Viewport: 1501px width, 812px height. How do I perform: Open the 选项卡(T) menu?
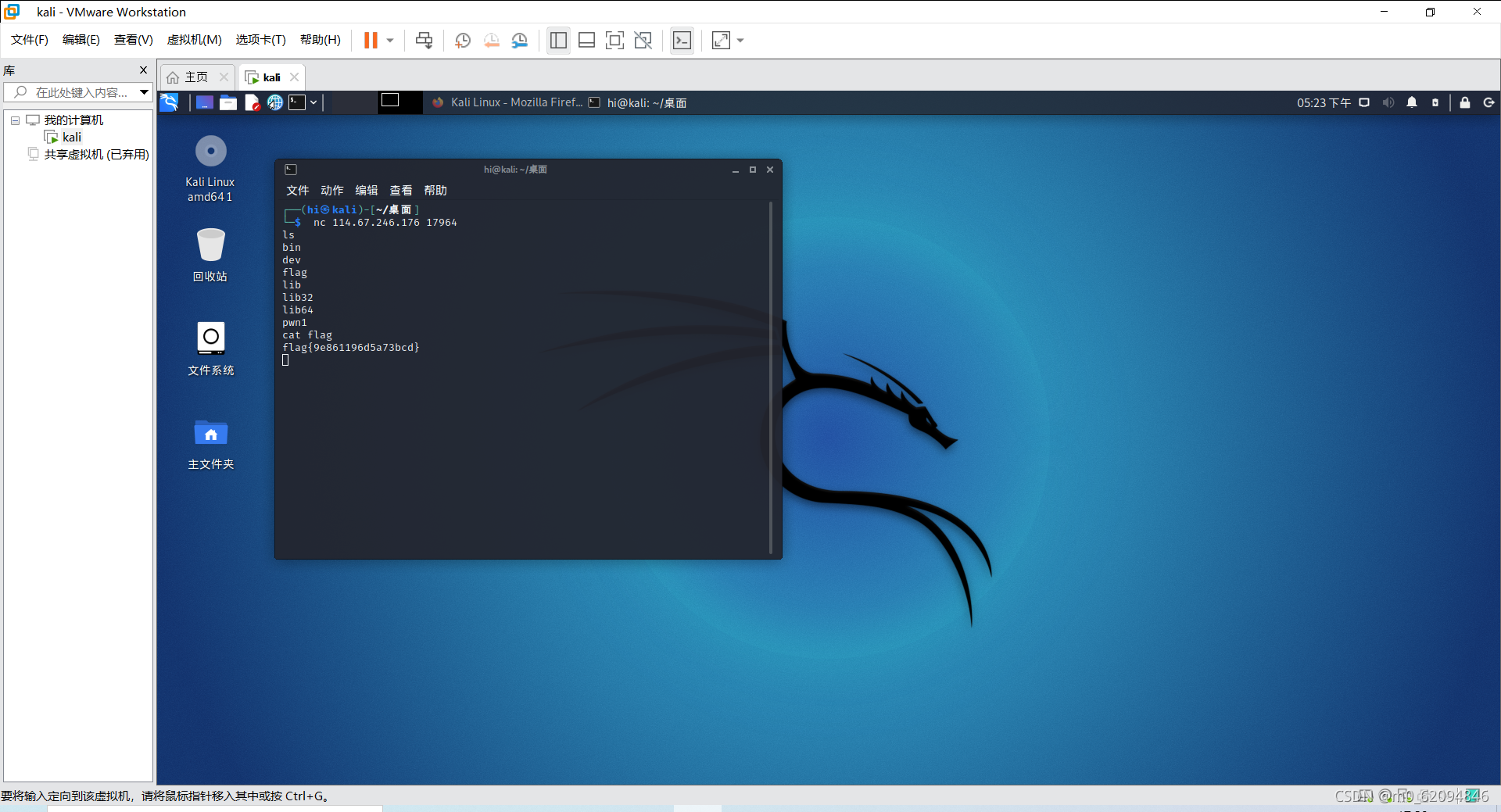tap(261, 40)
